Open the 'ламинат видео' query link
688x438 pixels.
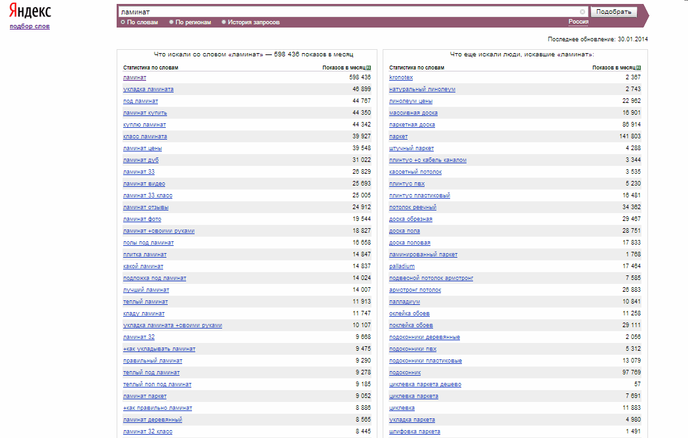pos(144,184)
